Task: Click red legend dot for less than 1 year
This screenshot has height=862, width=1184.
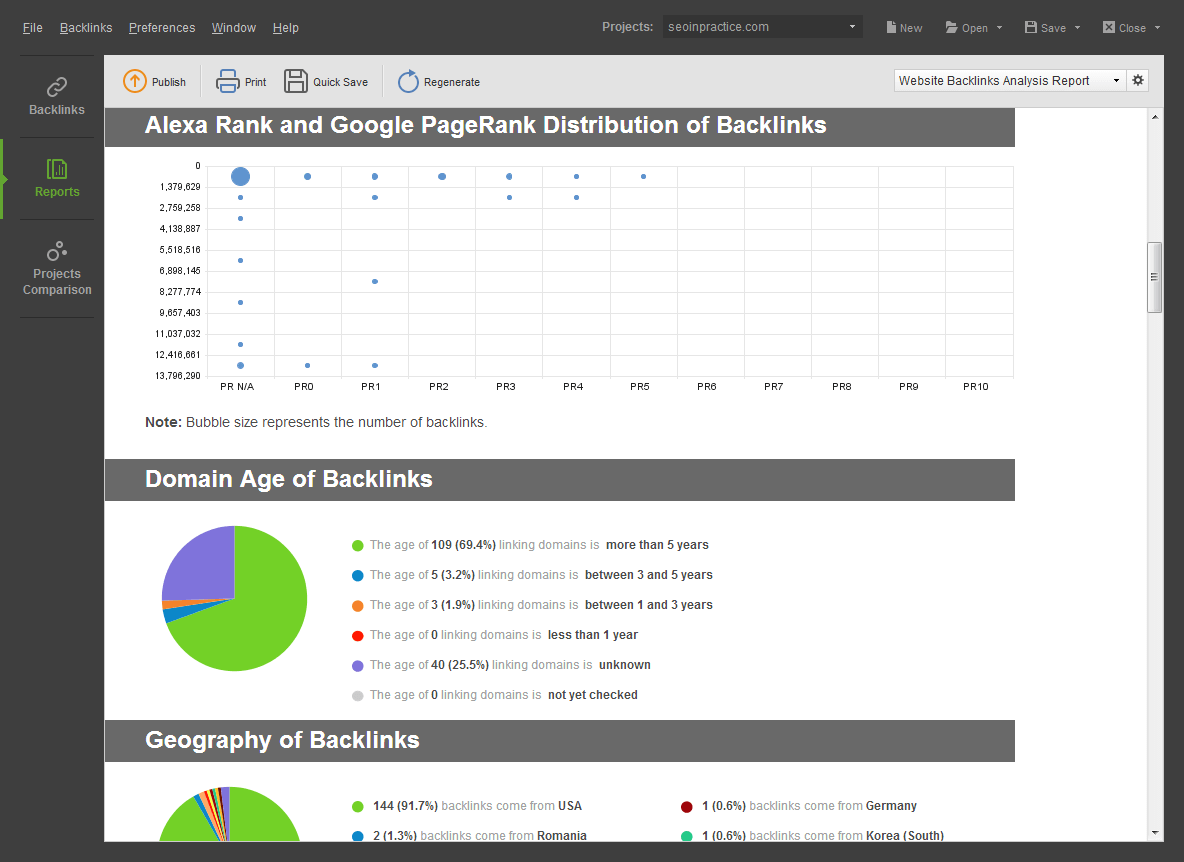Action: (x=358, y=636)
